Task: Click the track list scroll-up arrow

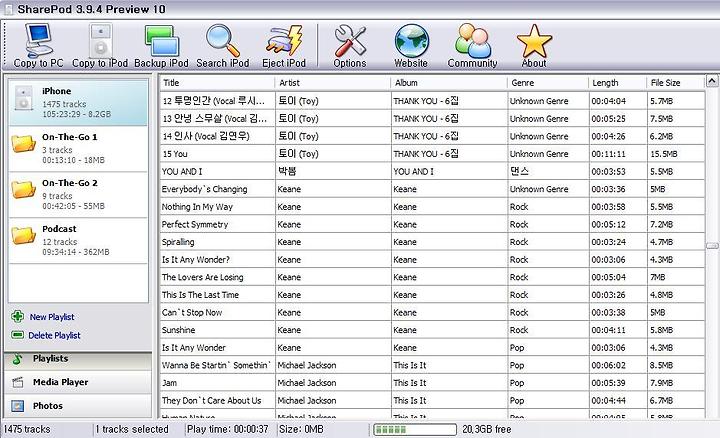Action: (712, 81)
